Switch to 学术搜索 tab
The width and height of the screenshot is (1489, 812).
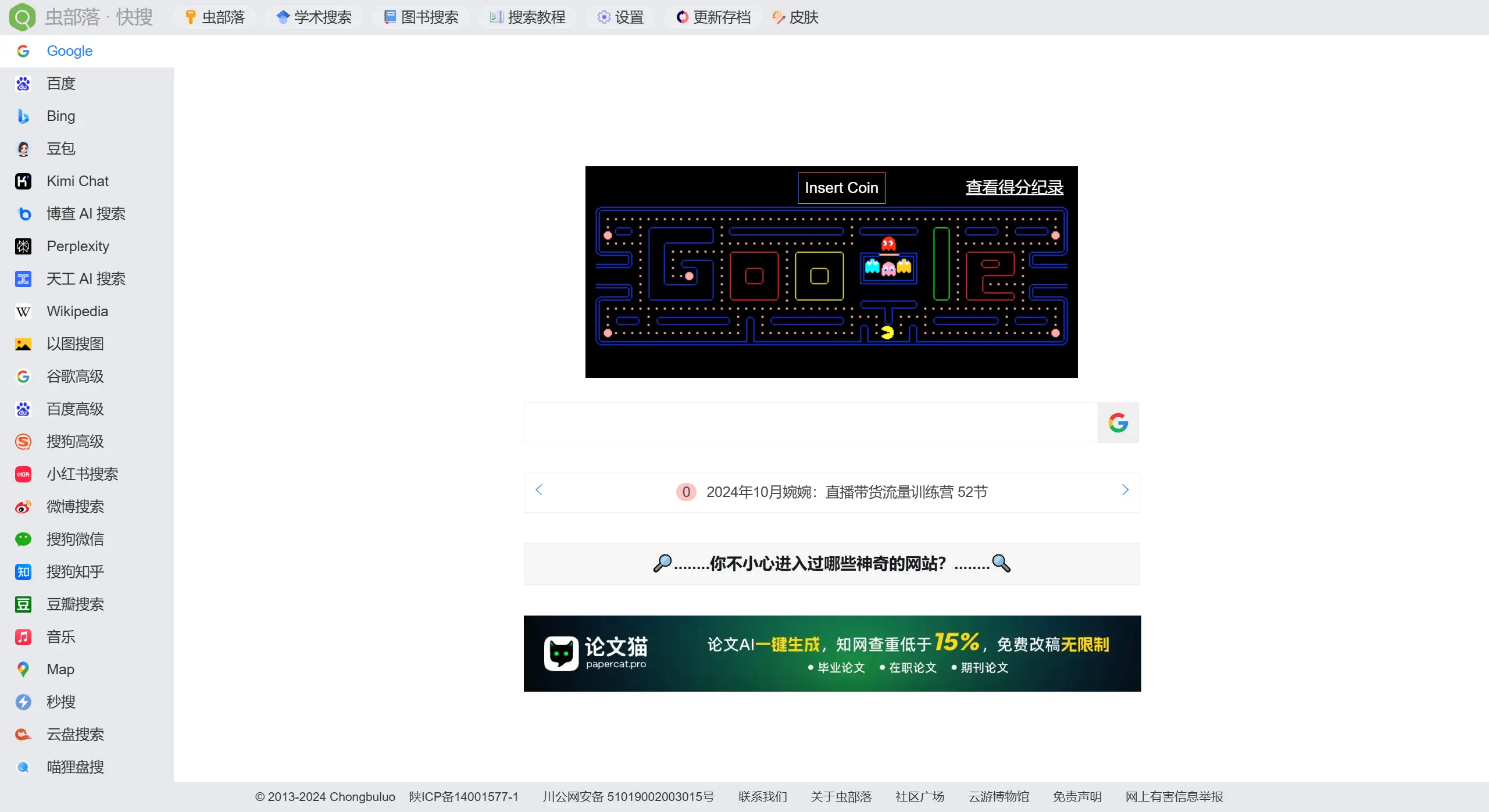[313, 17]
